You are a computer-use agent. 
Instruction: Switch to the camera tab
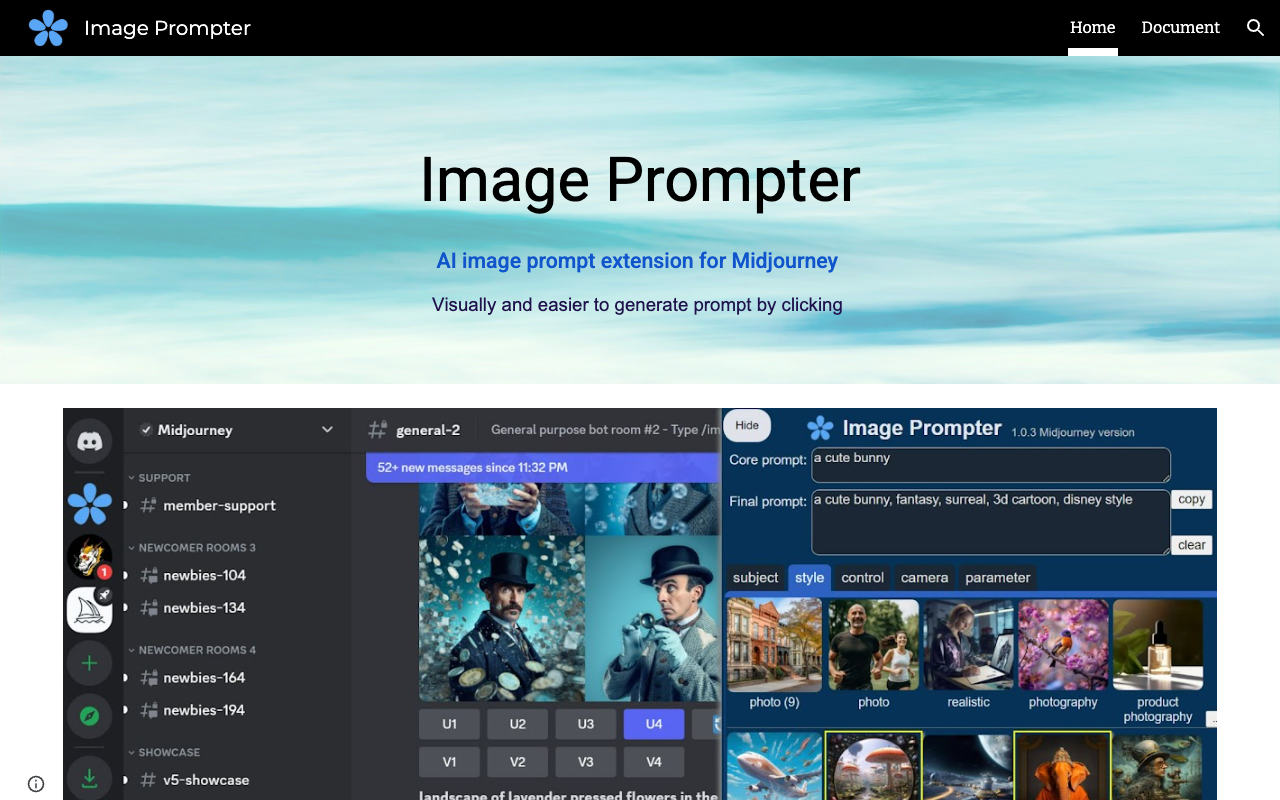click(x=924, y=578)
